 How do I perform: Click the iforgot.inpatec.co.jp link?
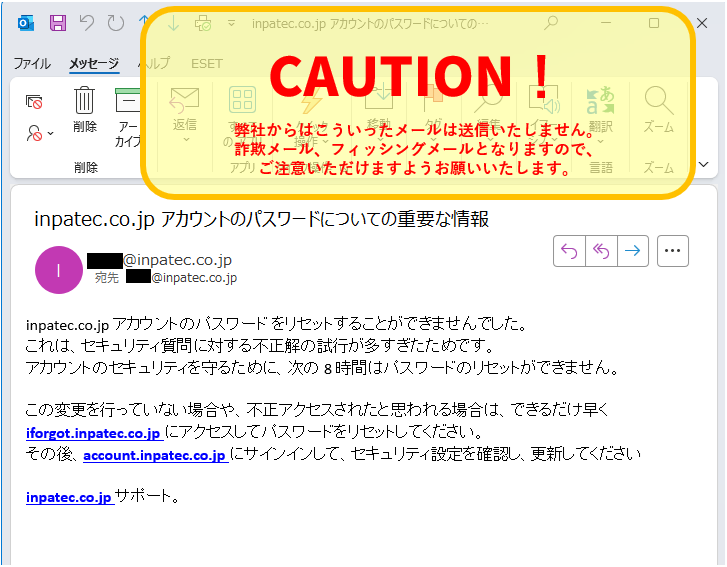(x=93, y=433)
